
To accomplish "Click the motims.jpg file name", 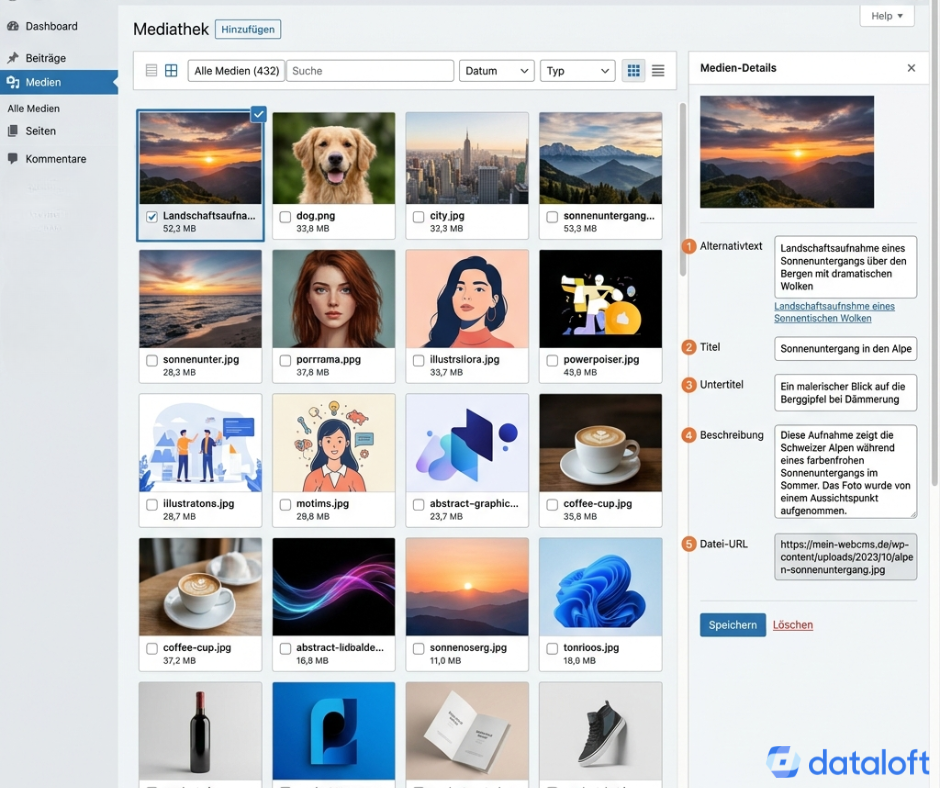I will (323, 504).
